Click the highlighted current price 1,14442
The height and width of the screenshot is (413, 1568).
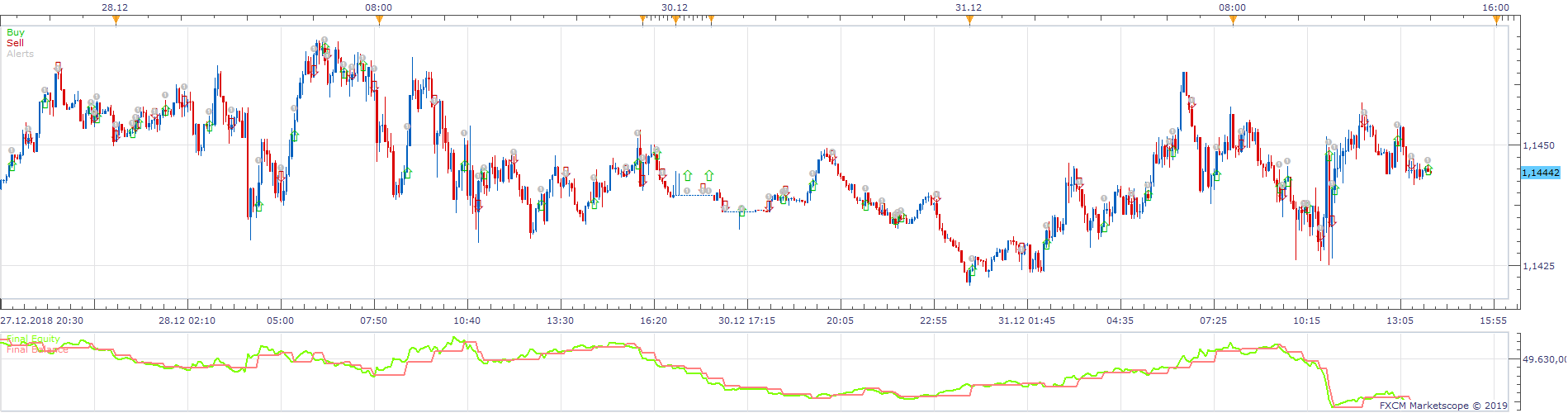1541,173
